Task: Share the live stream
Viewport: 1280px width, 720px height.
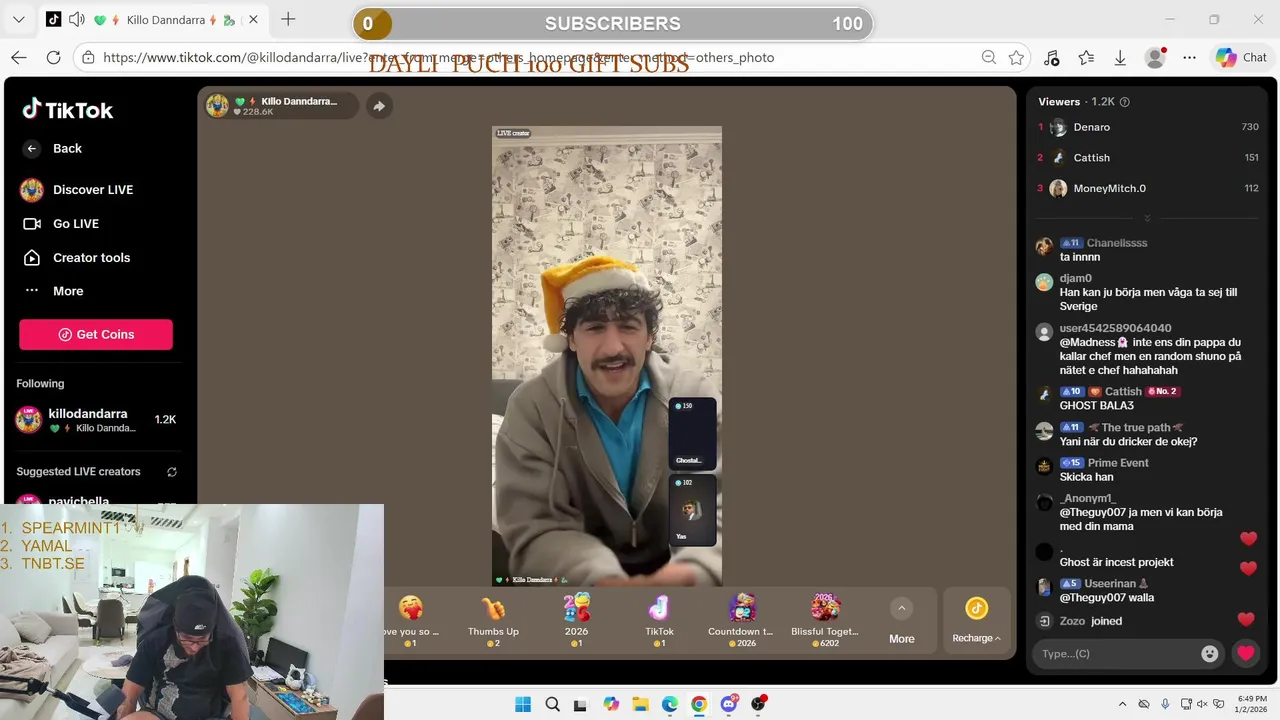Action: (x=379, y=106)
